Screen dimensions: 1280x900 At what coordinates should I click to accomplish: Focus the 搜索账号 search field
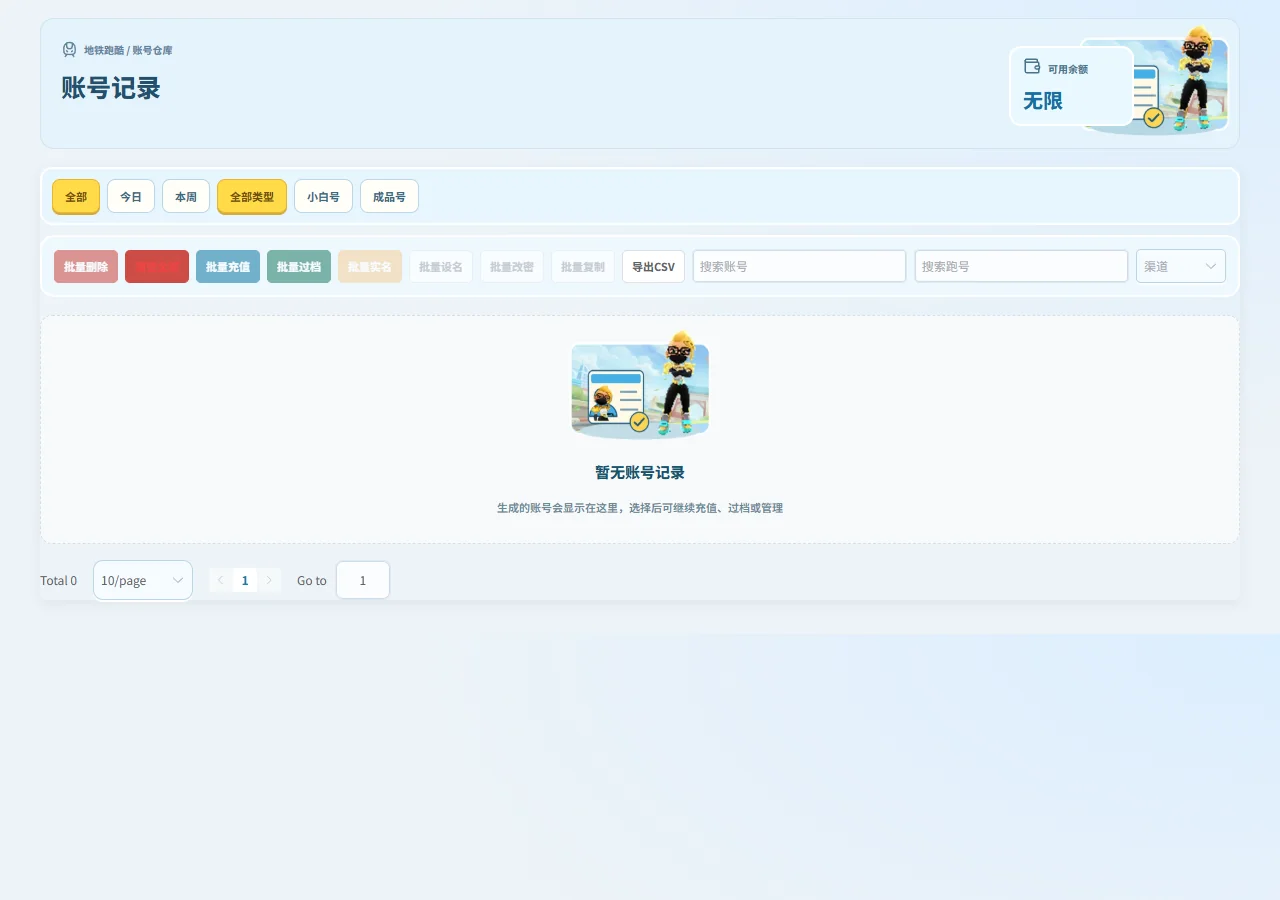(799, 266)
